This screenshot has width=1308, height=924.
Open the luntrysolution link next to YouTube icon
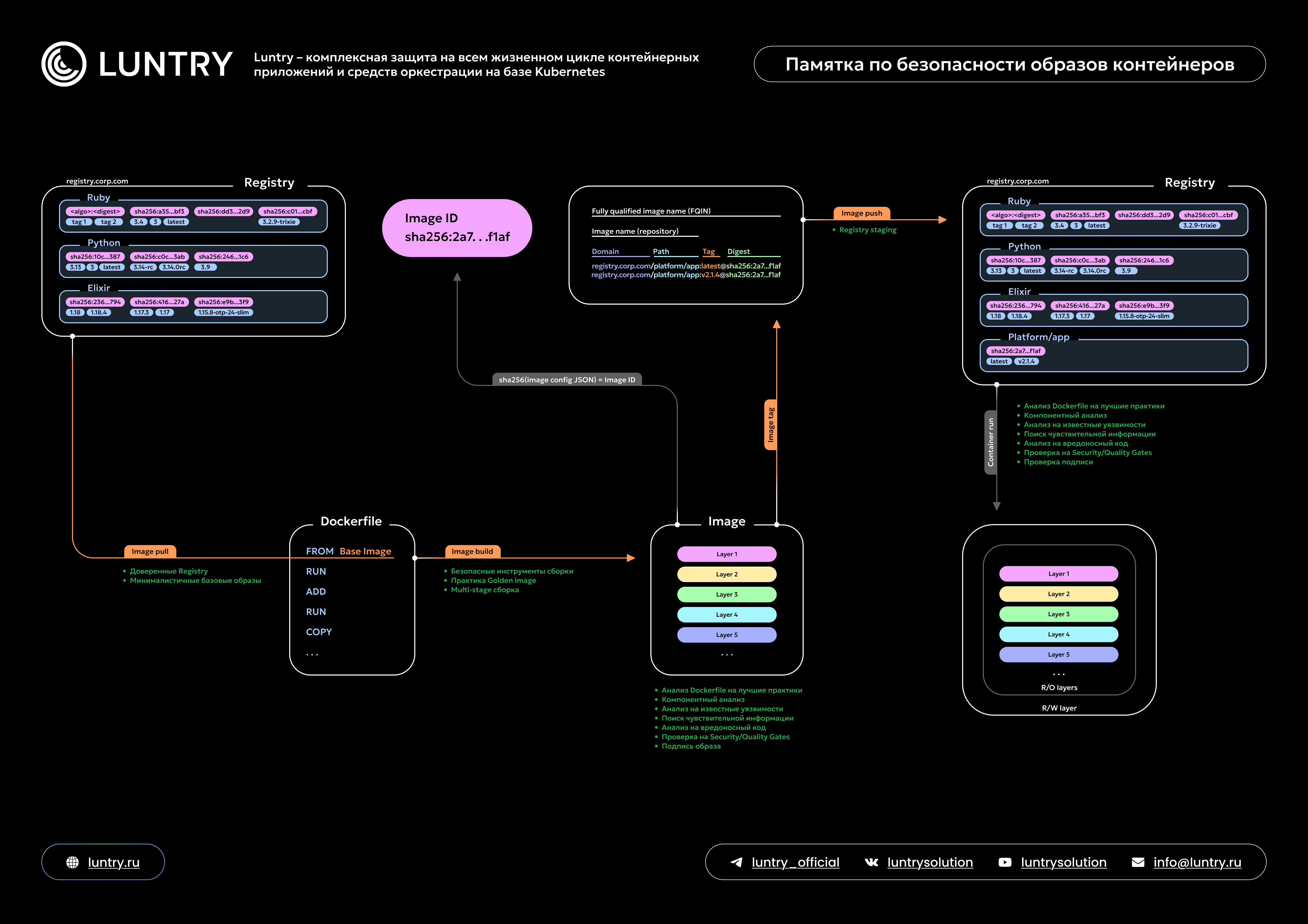click(x=1064, y=862)
